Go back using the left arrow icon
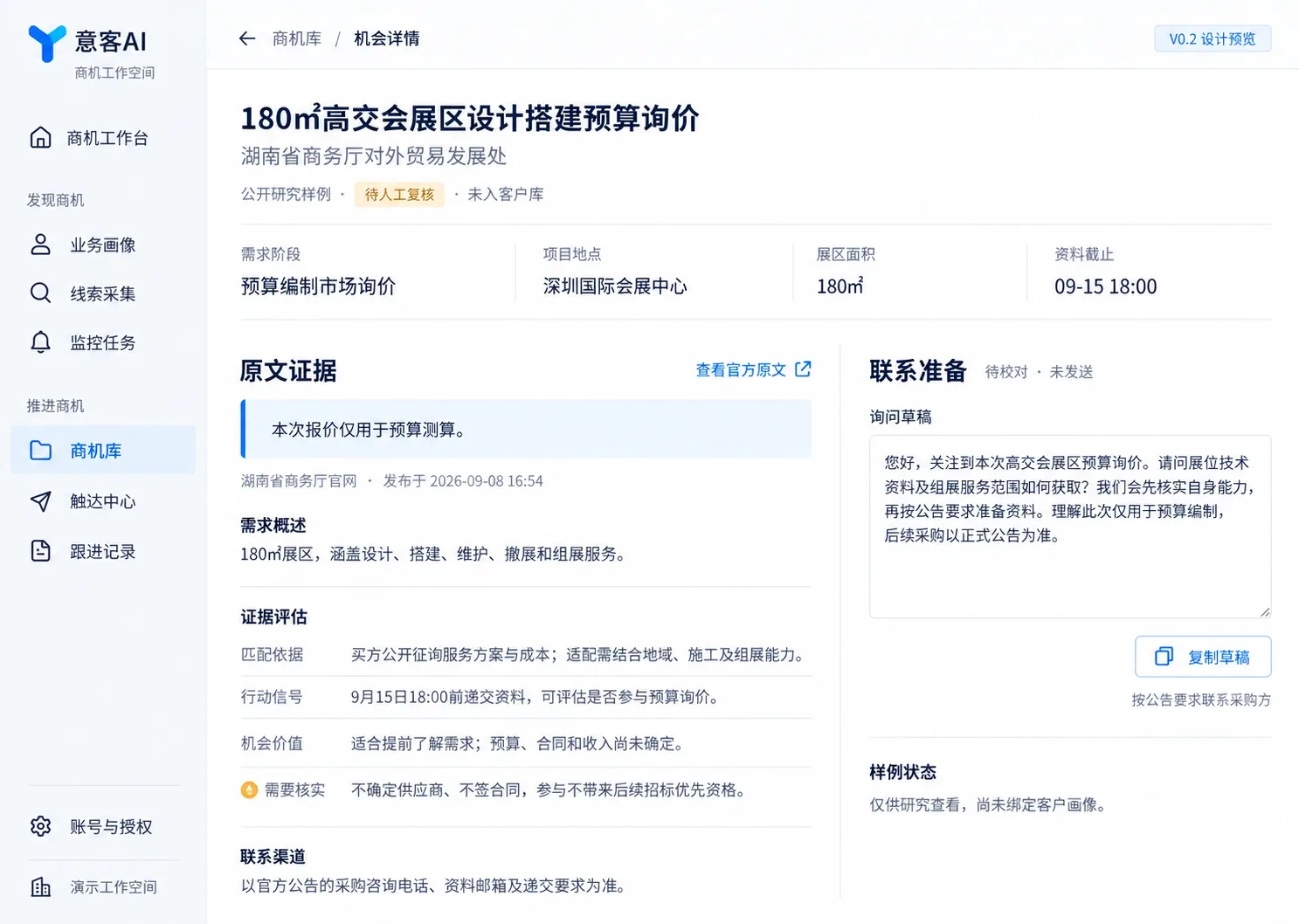Screen dimensions: 1299x924 pyautogui.click(x=247, y=38)
